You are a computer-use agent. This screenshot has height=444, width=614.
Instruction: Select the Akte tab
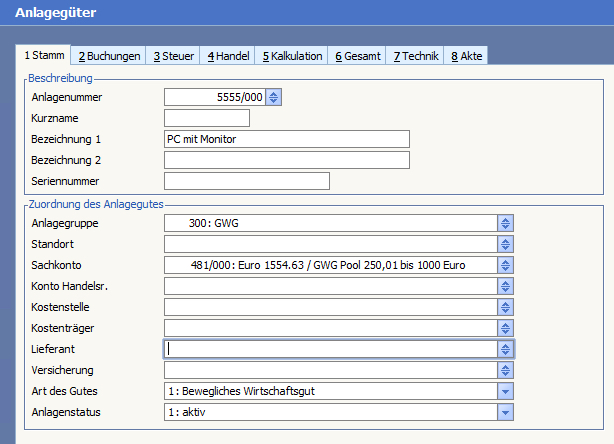tap(467, 56)
